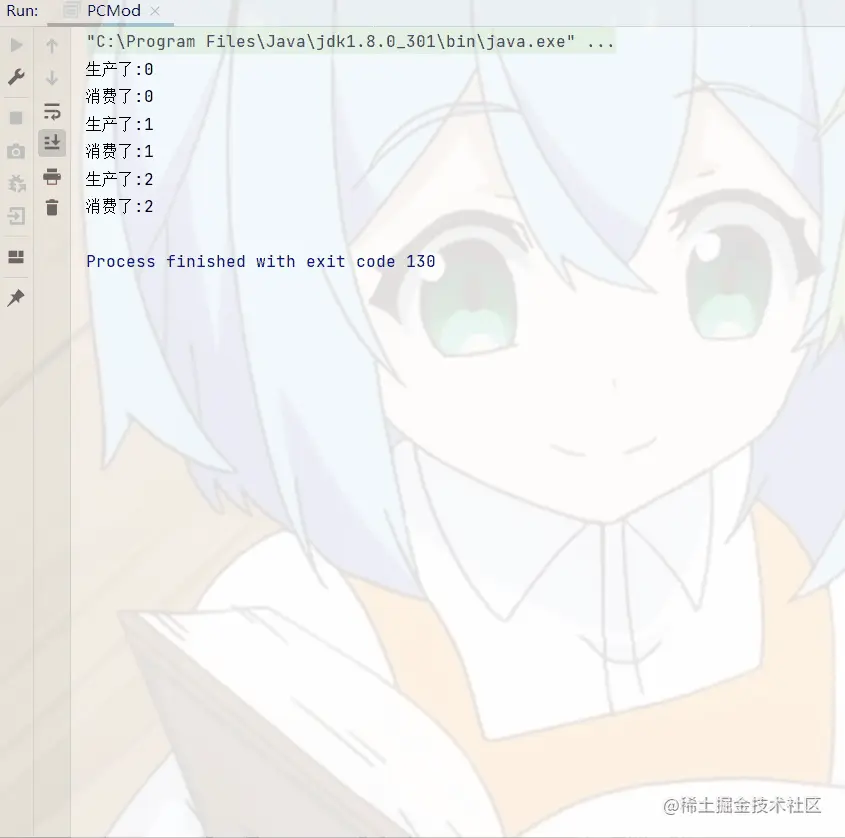845x838 pixels.
Task: Toggle soft-wrap in console
Action: [52, 112]
